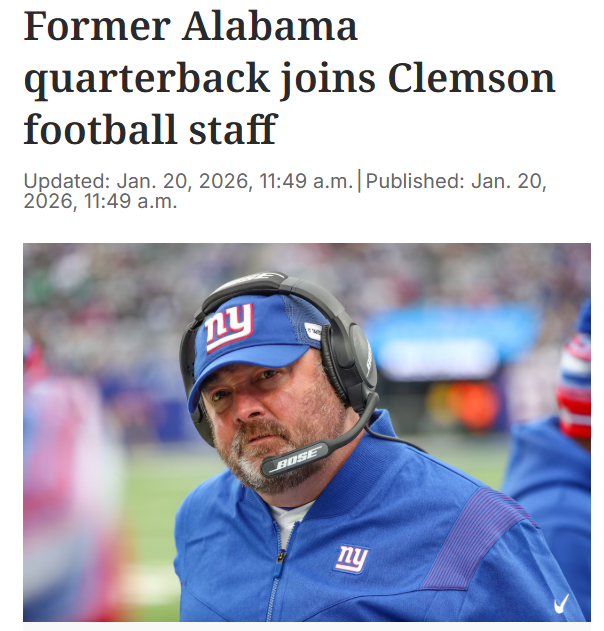This screenshot has width=604, height=631.
Task: Click the Nike swoosh on the jacket sleeve
Action: tap(562, 603)
